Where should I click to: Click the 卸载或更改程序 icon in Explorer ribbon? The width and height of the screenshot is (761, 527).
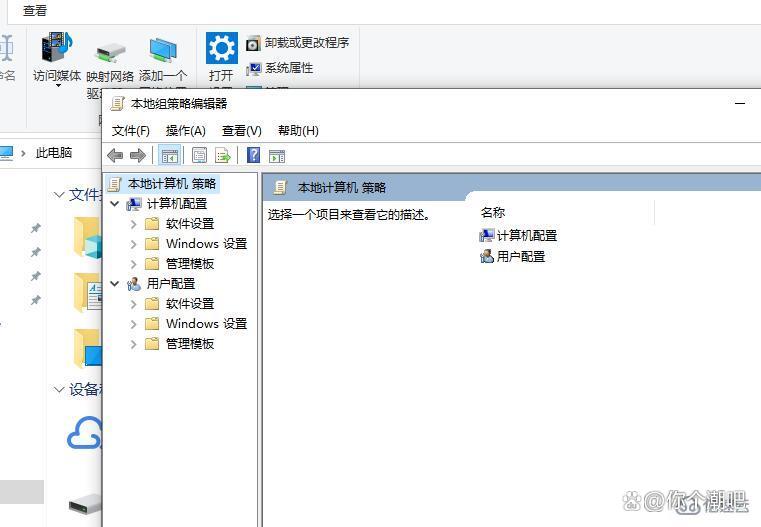(253, 44)
